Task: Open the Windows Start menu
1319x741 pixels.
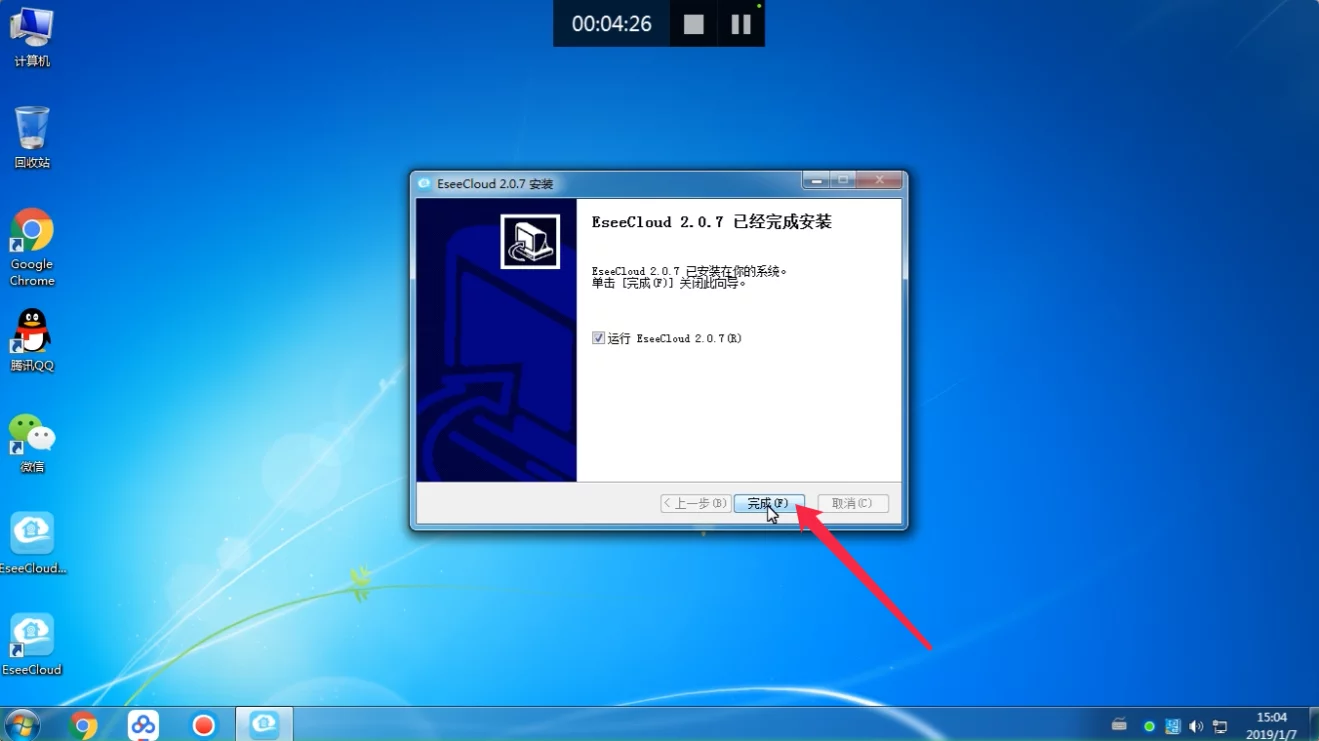Action: pos(22,724)
